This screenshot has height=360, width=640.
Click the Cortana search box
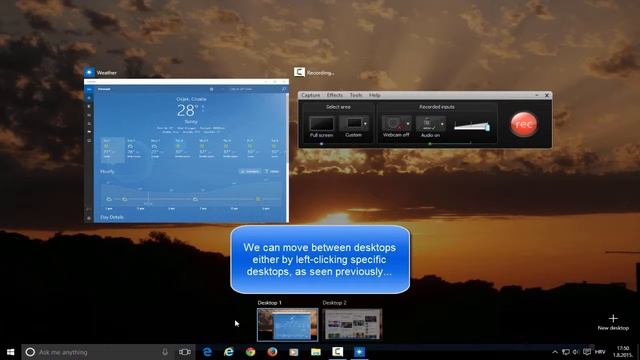pos(98,352)
